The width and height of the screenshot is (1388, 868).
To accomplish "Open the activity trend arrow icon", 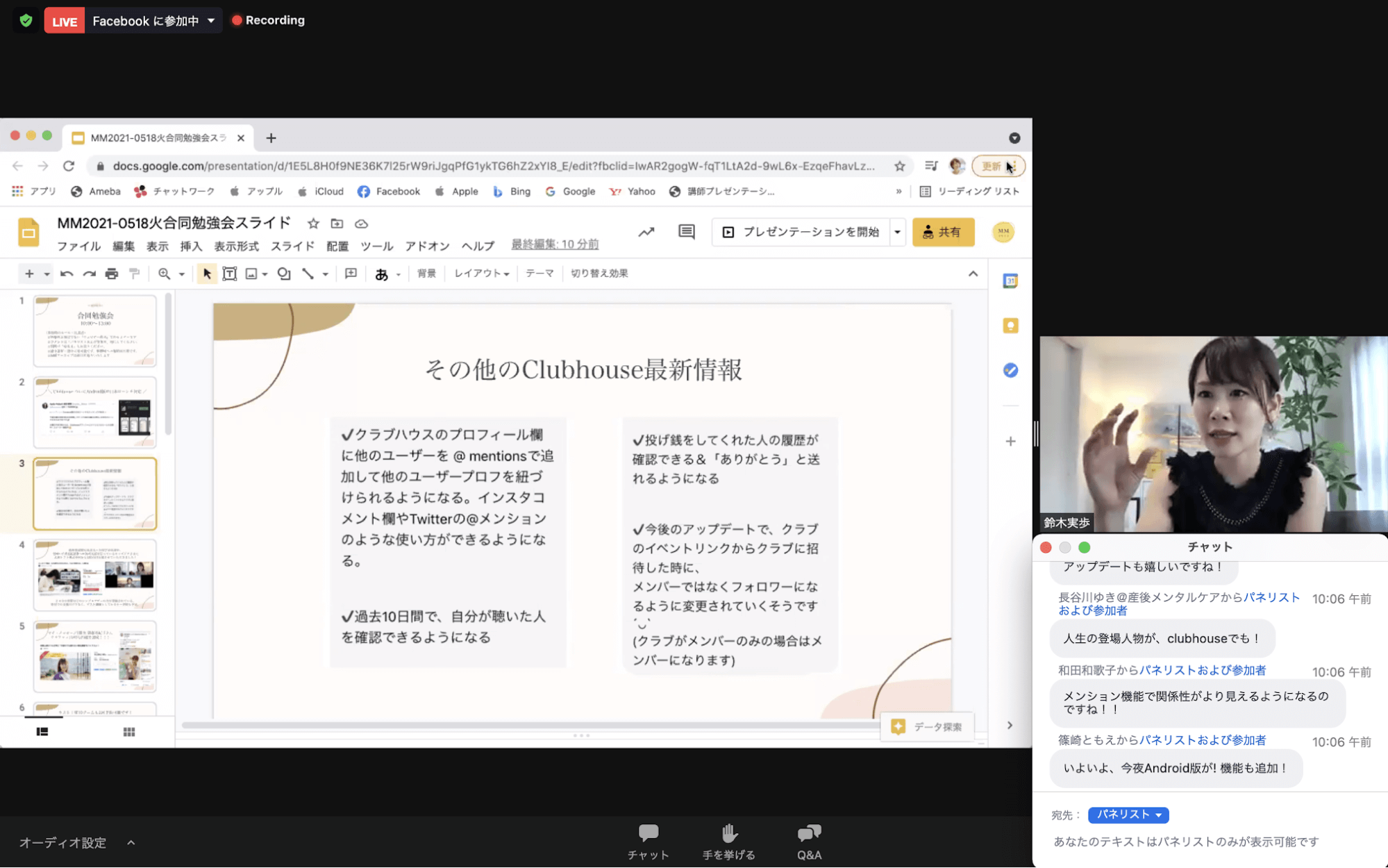I will [646, 232].
